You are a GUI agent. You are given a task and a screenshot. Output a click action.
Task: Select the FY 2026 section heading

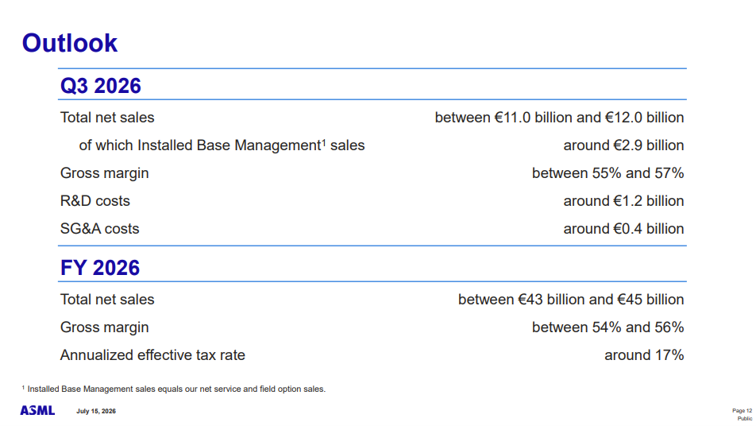pos(100,268)
